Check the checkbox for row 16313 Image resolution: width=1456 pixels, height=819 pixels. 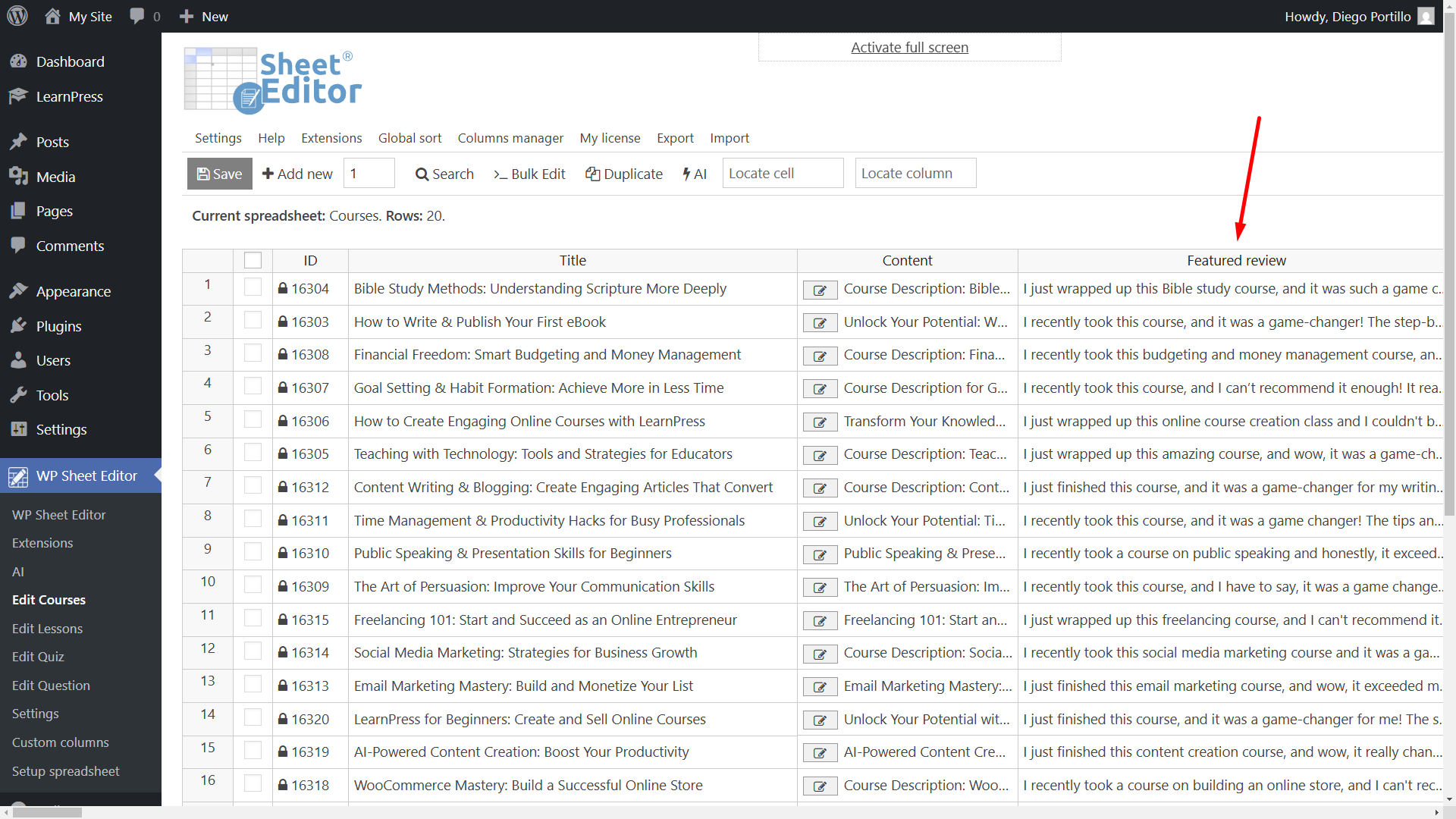pyautogui.click(x=253, y=684)
